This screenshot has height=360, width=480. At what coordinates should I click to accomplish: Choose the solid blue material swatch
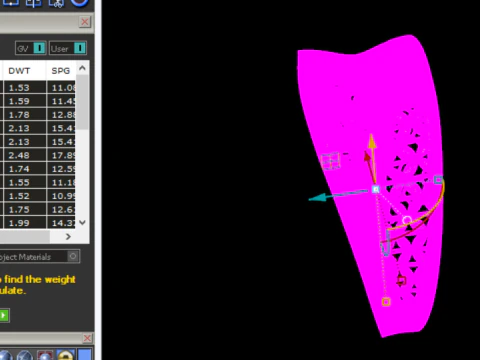tap(85, 355)
